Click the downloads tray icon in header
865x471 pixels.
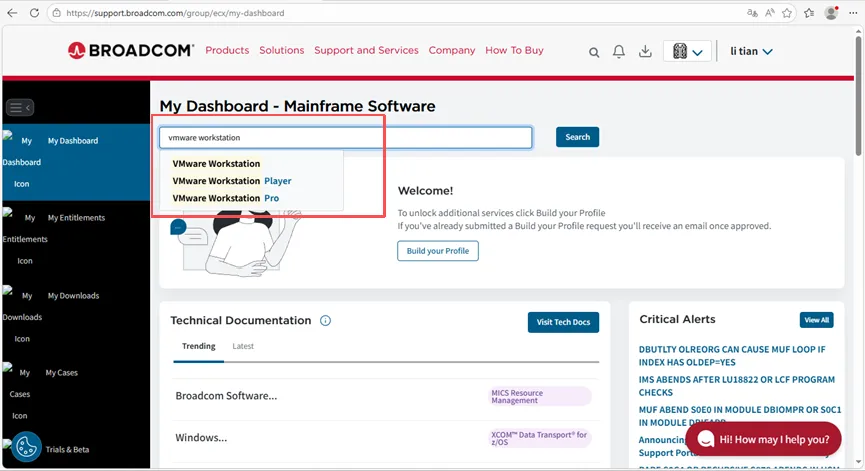coord(645,51)
